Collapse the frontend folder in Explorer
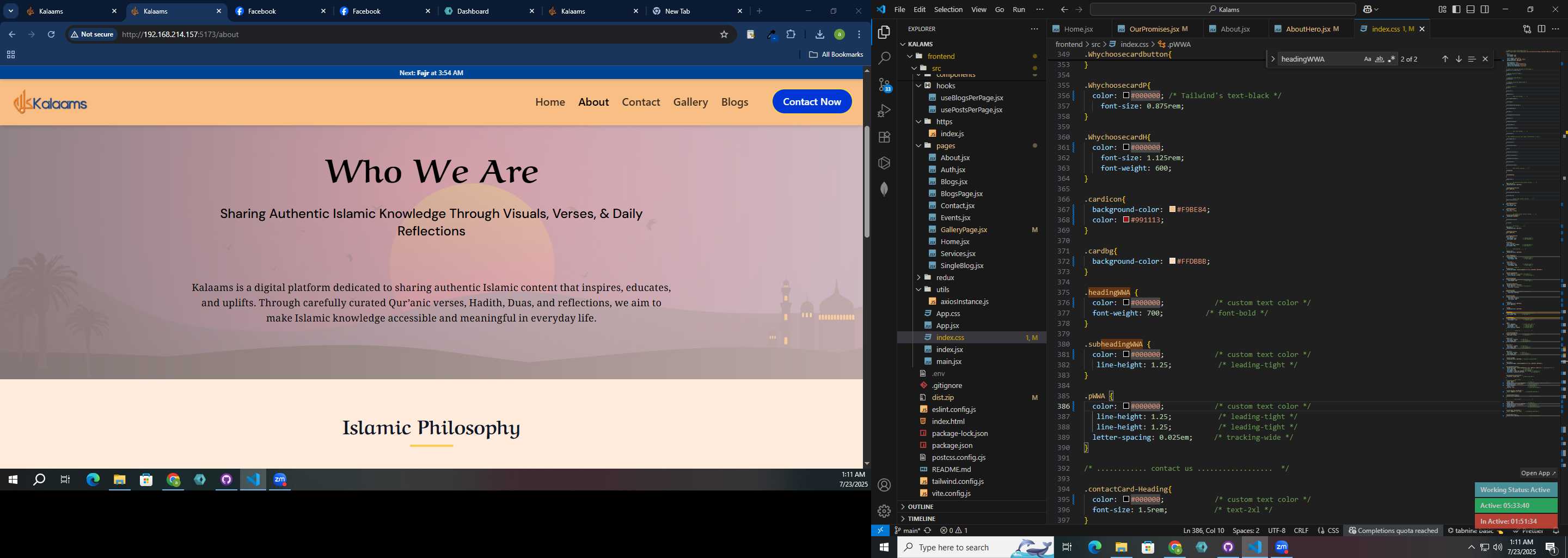The image size is (1568, 558). [910, 56]
